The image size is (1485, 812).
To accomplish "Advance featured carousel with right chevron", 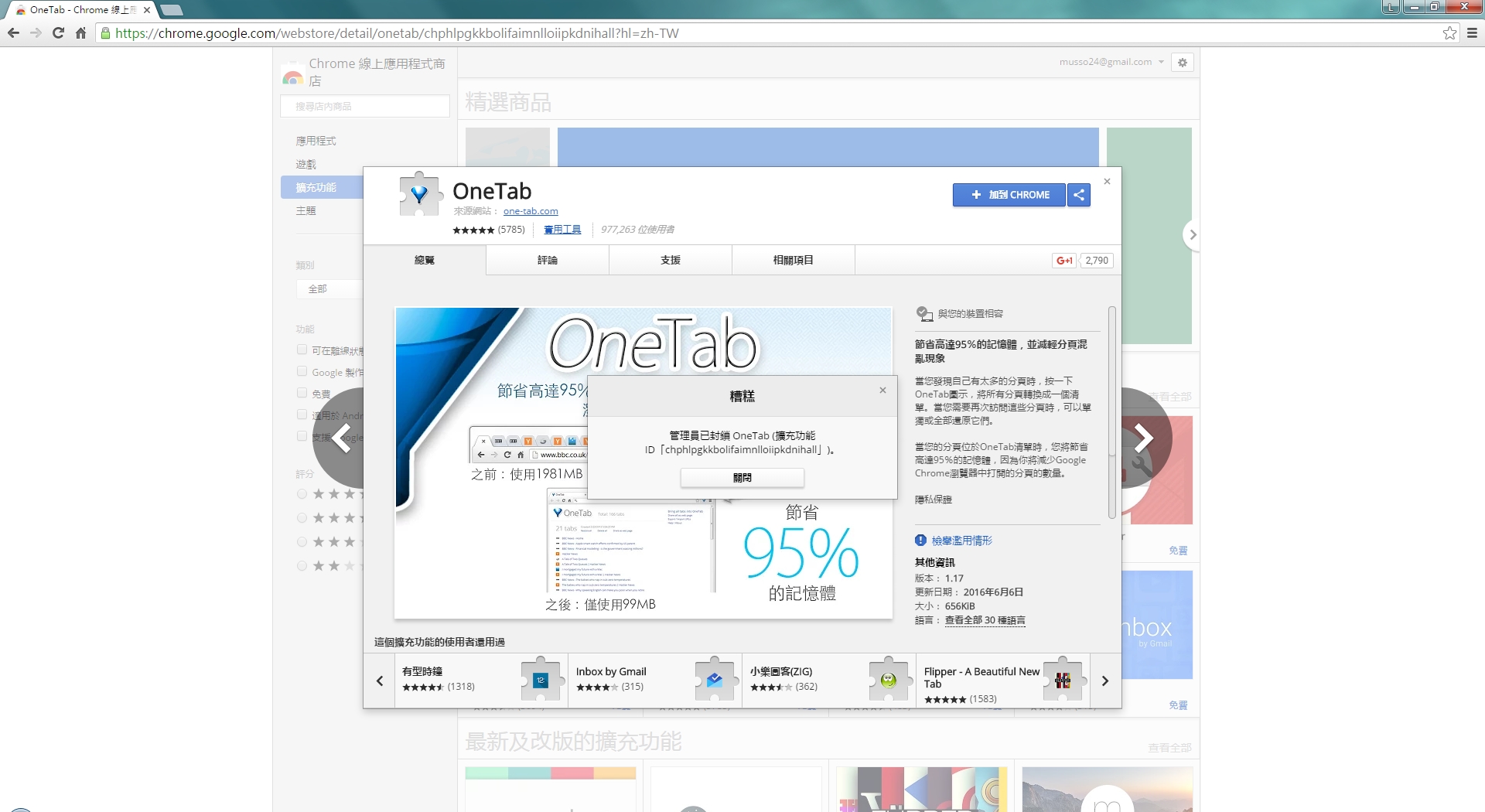I will (1192, 235).
